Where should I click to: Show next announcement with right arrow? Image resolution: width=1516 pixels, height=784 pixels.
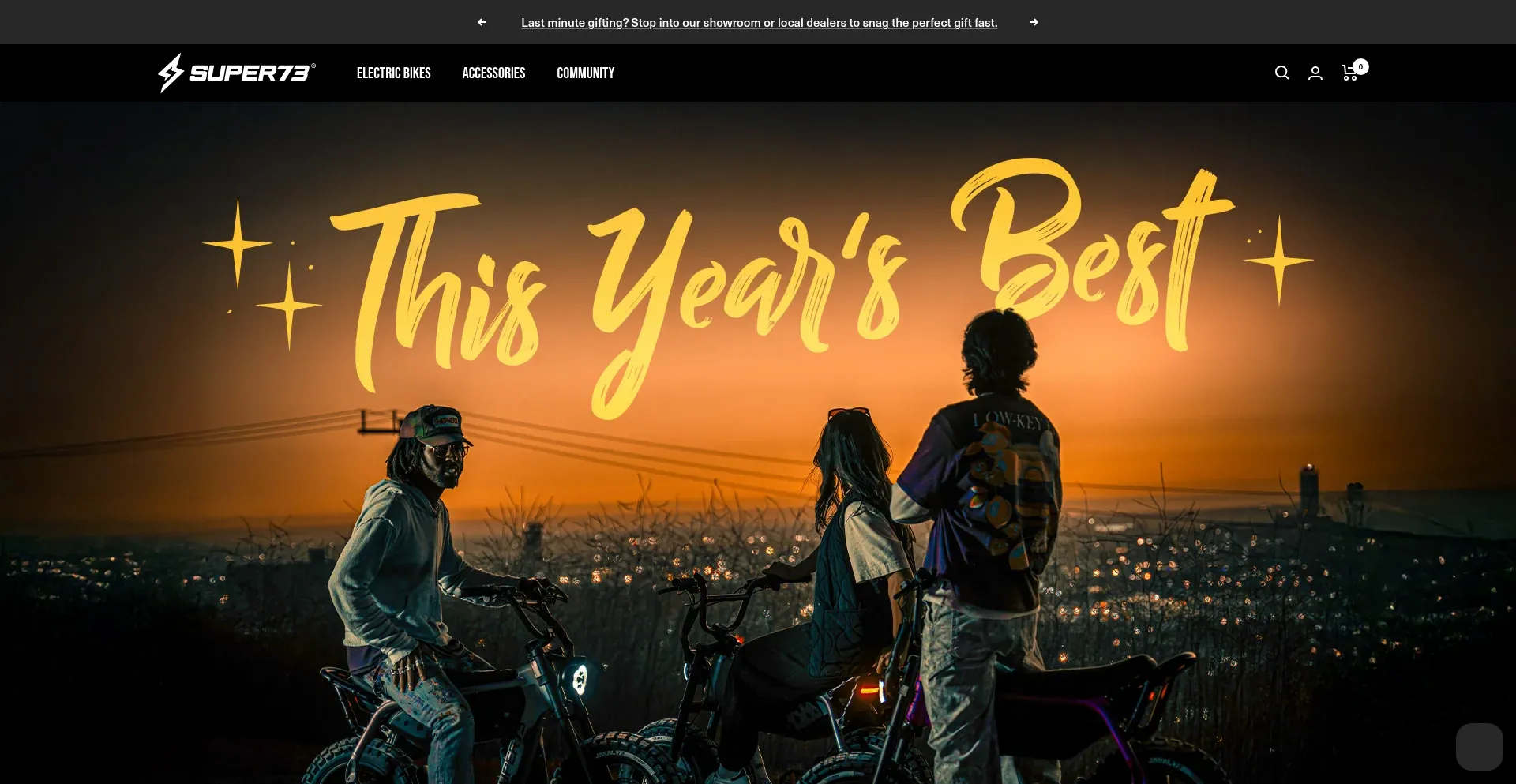1034,22
